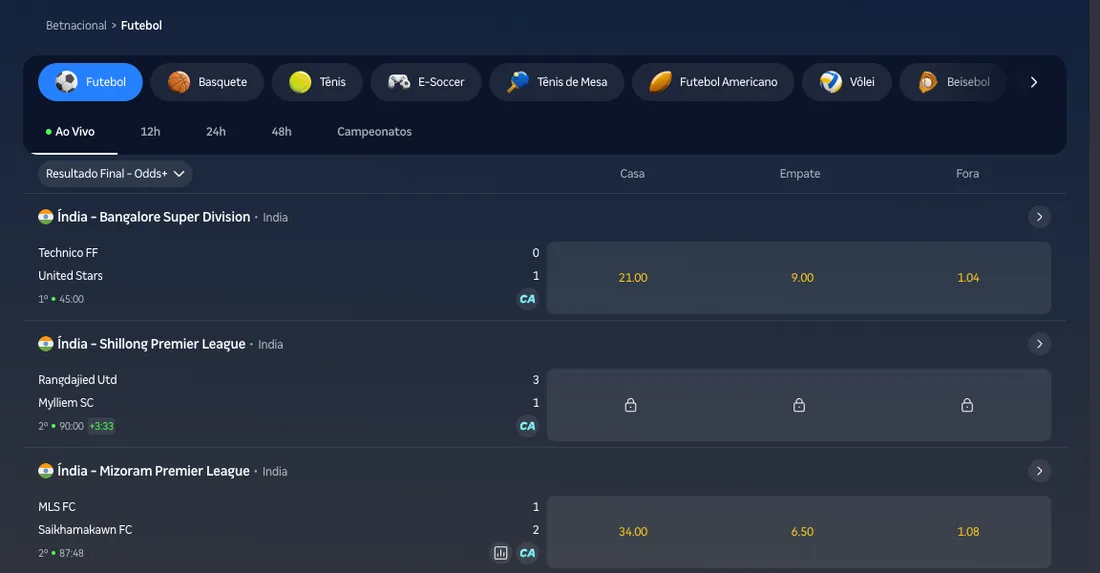
Task: Open the Campeonatos tab
Action: click(374, 132)
